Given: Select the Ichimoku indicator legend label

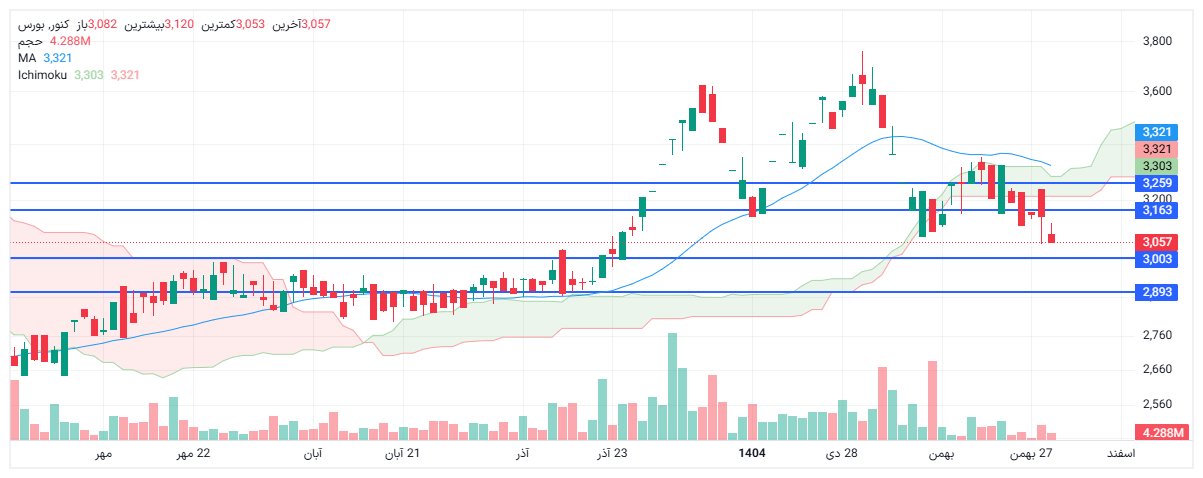Looking at the screenshot, I should point(41,75).
